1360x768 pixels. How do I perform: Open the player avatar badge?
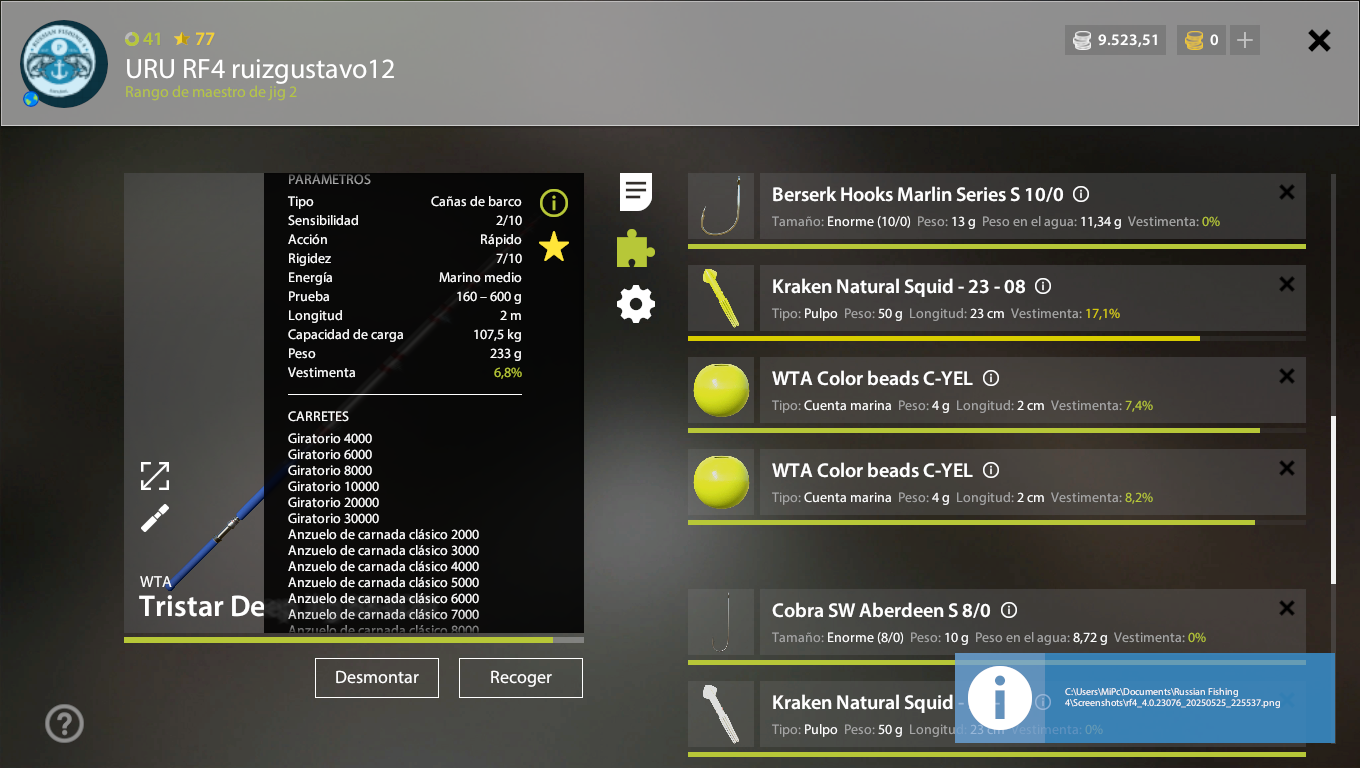[64, 64]
